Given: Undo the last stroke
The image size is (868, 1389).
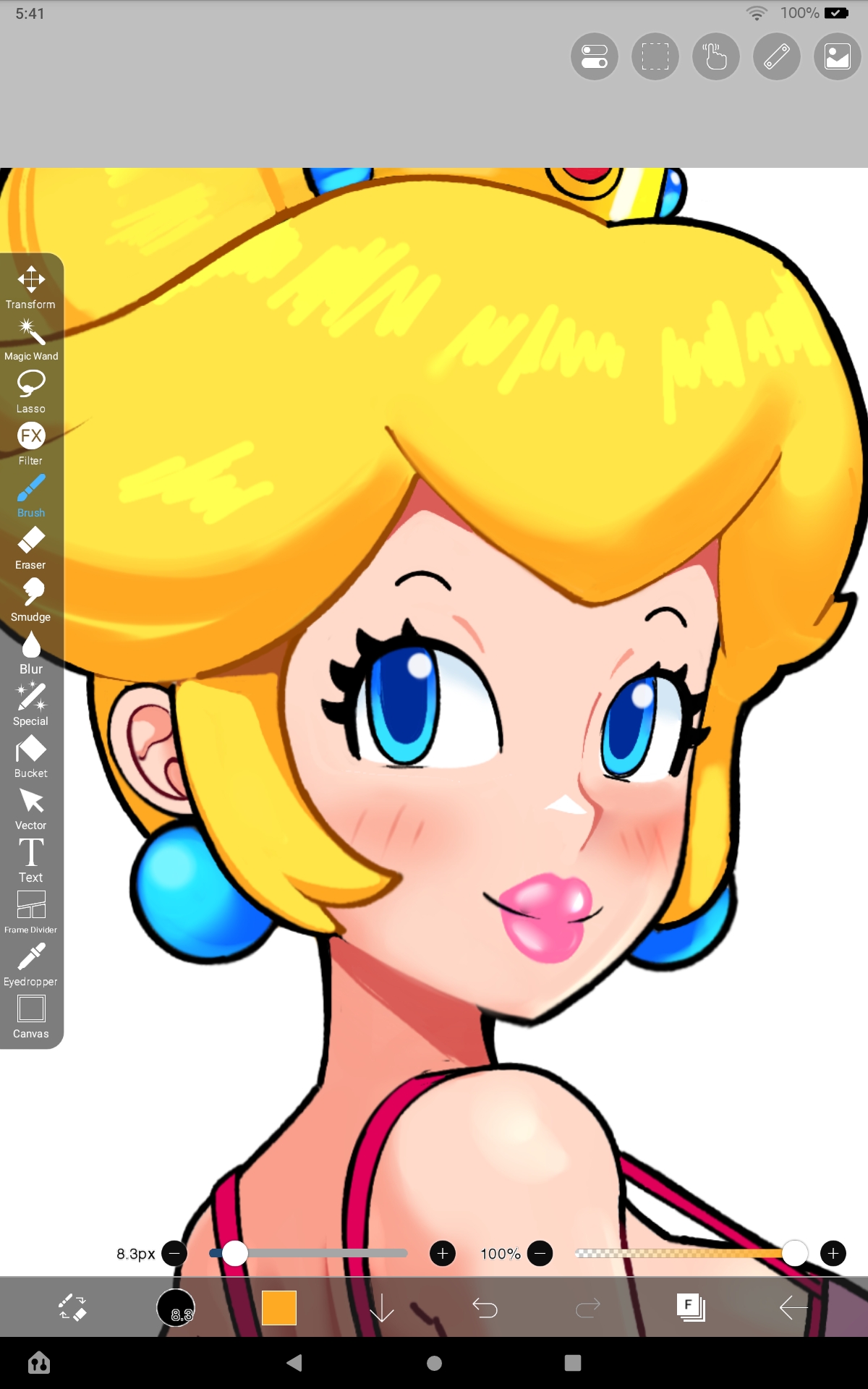Looking at the screenshot, I should pyautogui.click(x=485, y=1308).
